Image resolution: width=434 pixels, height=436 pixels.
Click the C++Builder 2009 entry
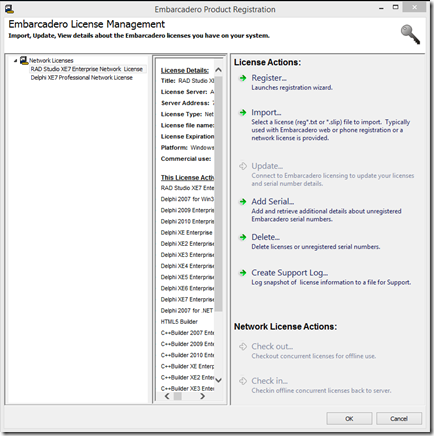coord(187,344)
